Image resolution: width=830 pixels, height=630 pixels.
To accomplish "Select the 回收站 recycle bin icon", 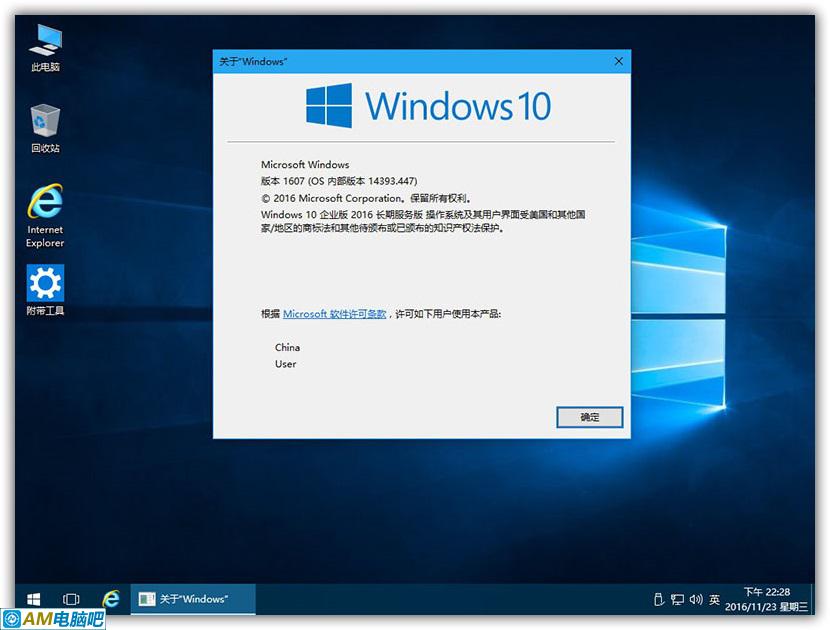I will pyautogui.click(x=46, y=129).
